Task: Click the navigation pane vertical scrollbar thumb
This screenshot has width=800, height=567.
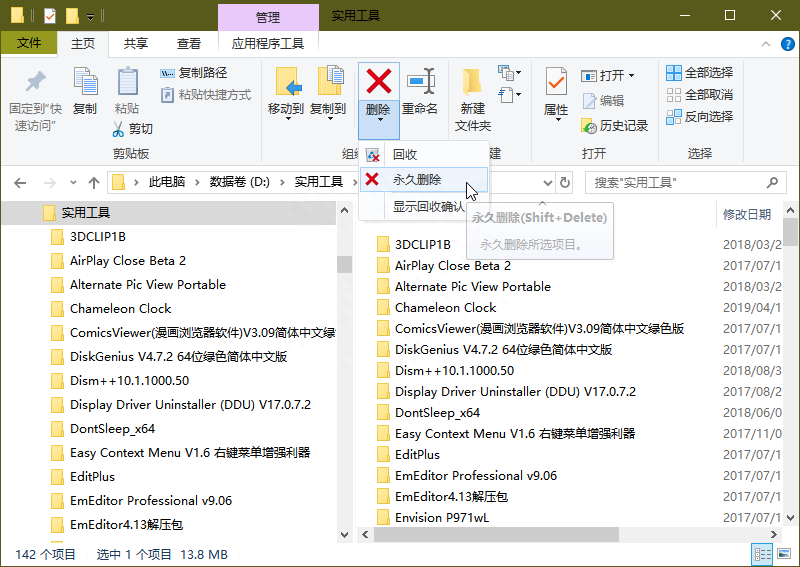Action: [344, 264]
